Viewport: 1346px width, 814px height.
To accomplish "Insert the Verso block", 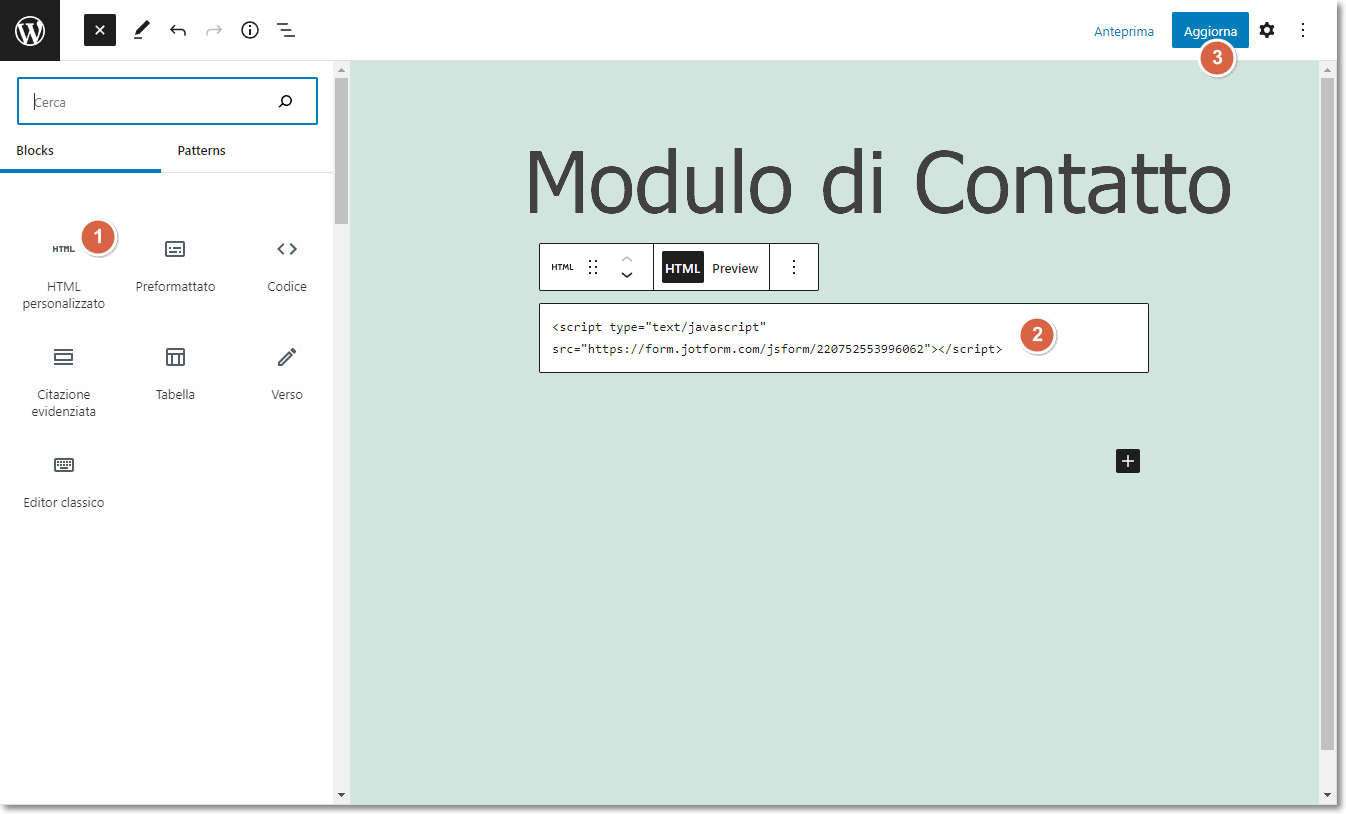I will pos(287,376).
